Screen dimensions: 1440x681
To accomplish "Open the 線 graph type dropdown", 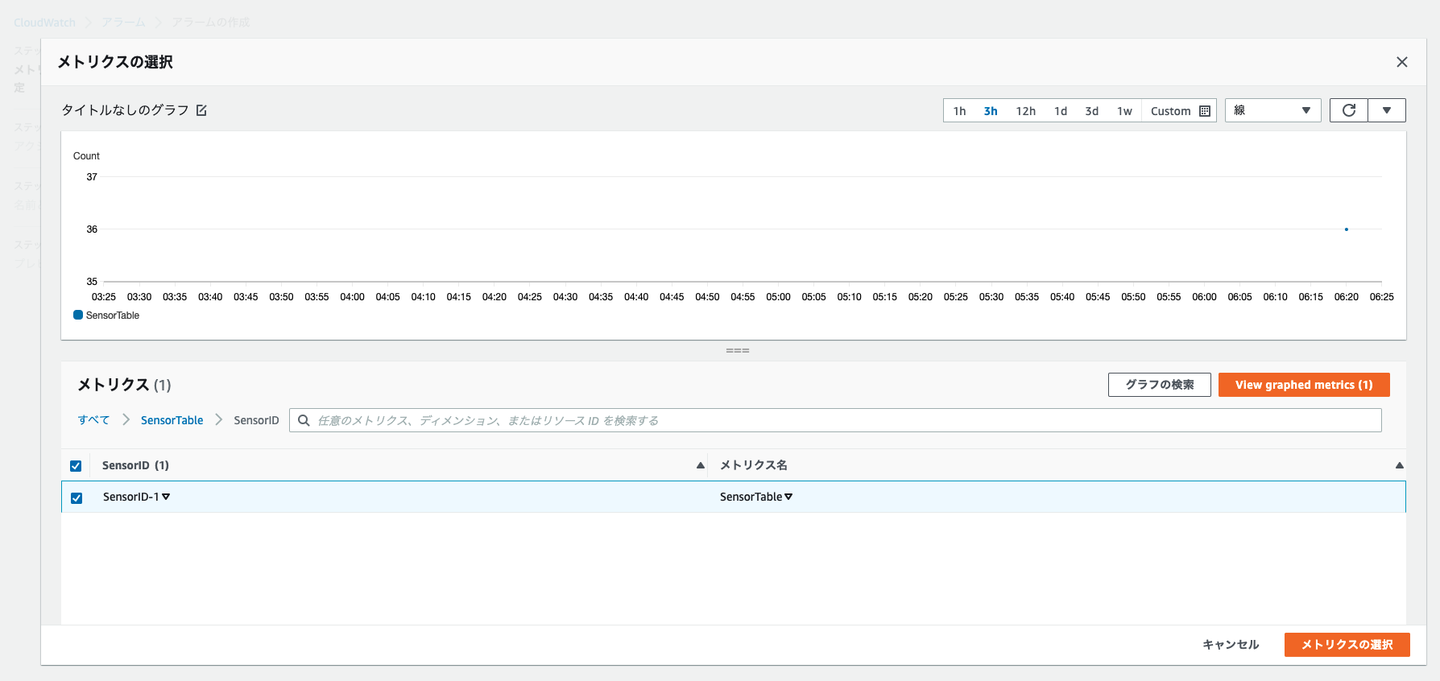I will tap(1273, 110).
